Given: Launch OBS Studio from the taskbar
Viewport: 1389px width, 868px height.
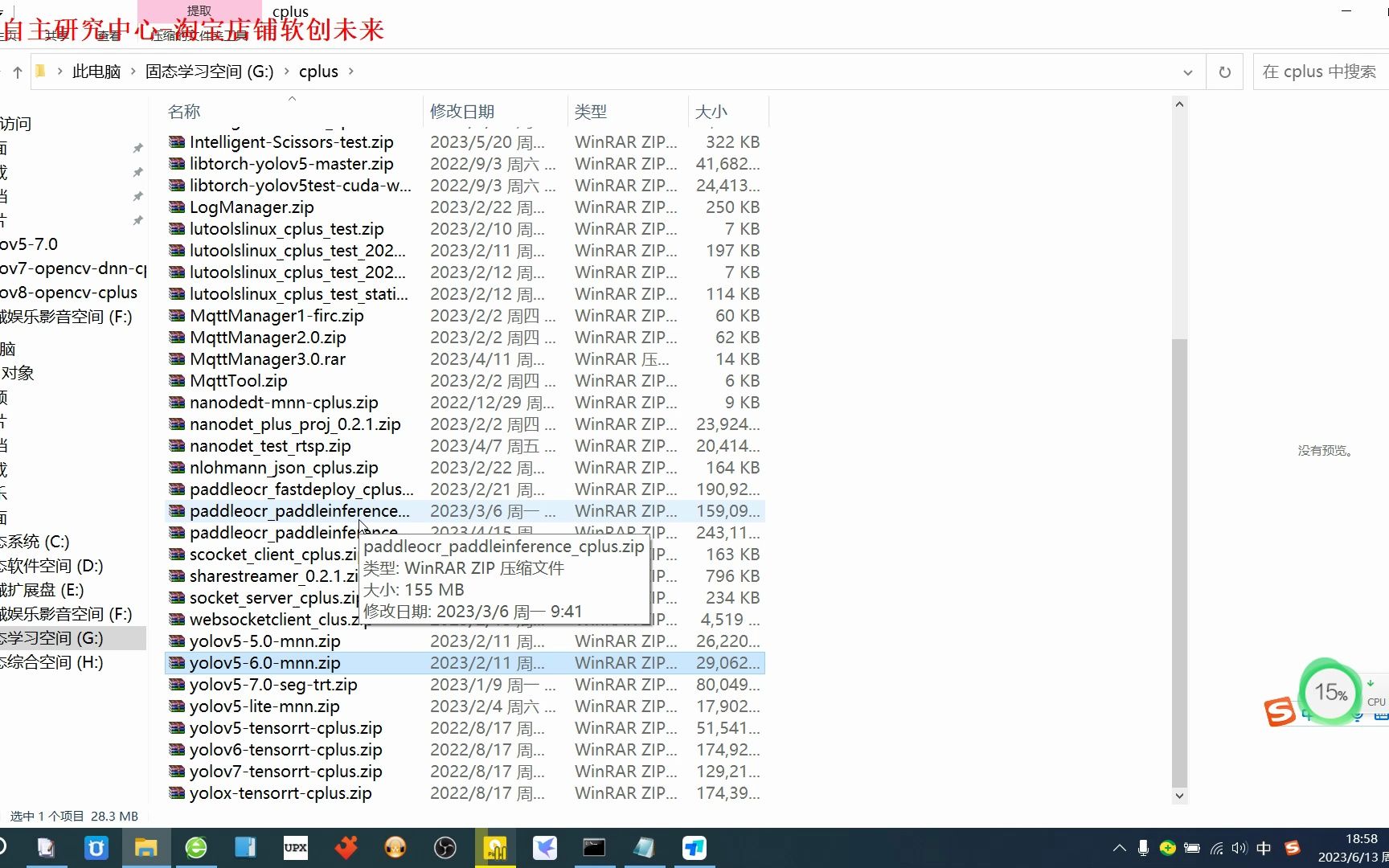Looking at the screenshot, I should (x=445, y=848).
